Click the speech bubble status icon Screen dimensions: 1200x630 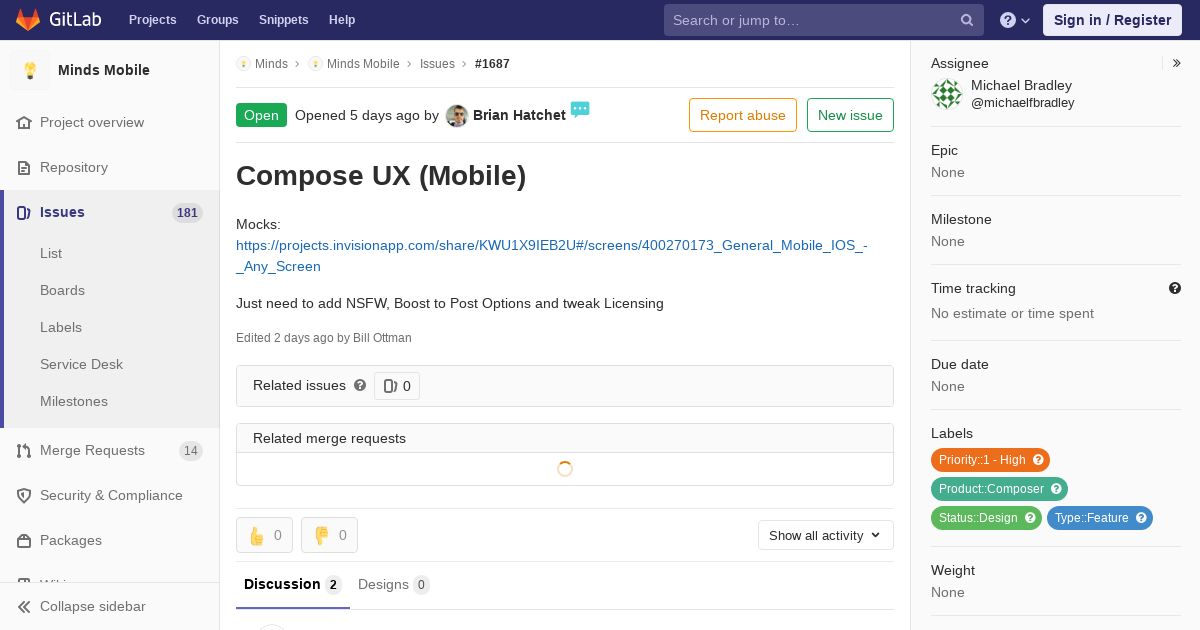coord(580,109)
